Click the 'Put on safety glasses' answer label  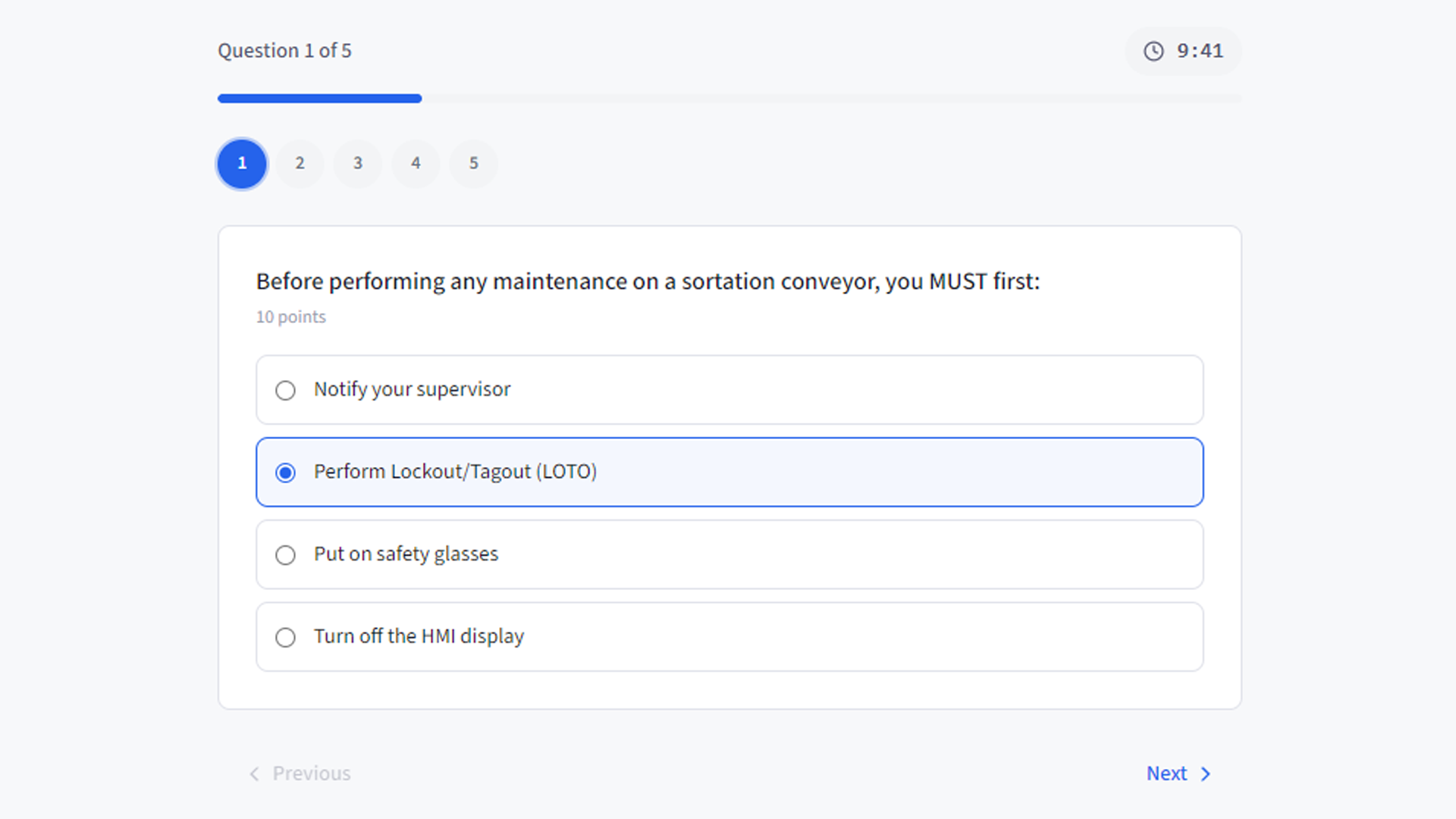coord(406,554)
